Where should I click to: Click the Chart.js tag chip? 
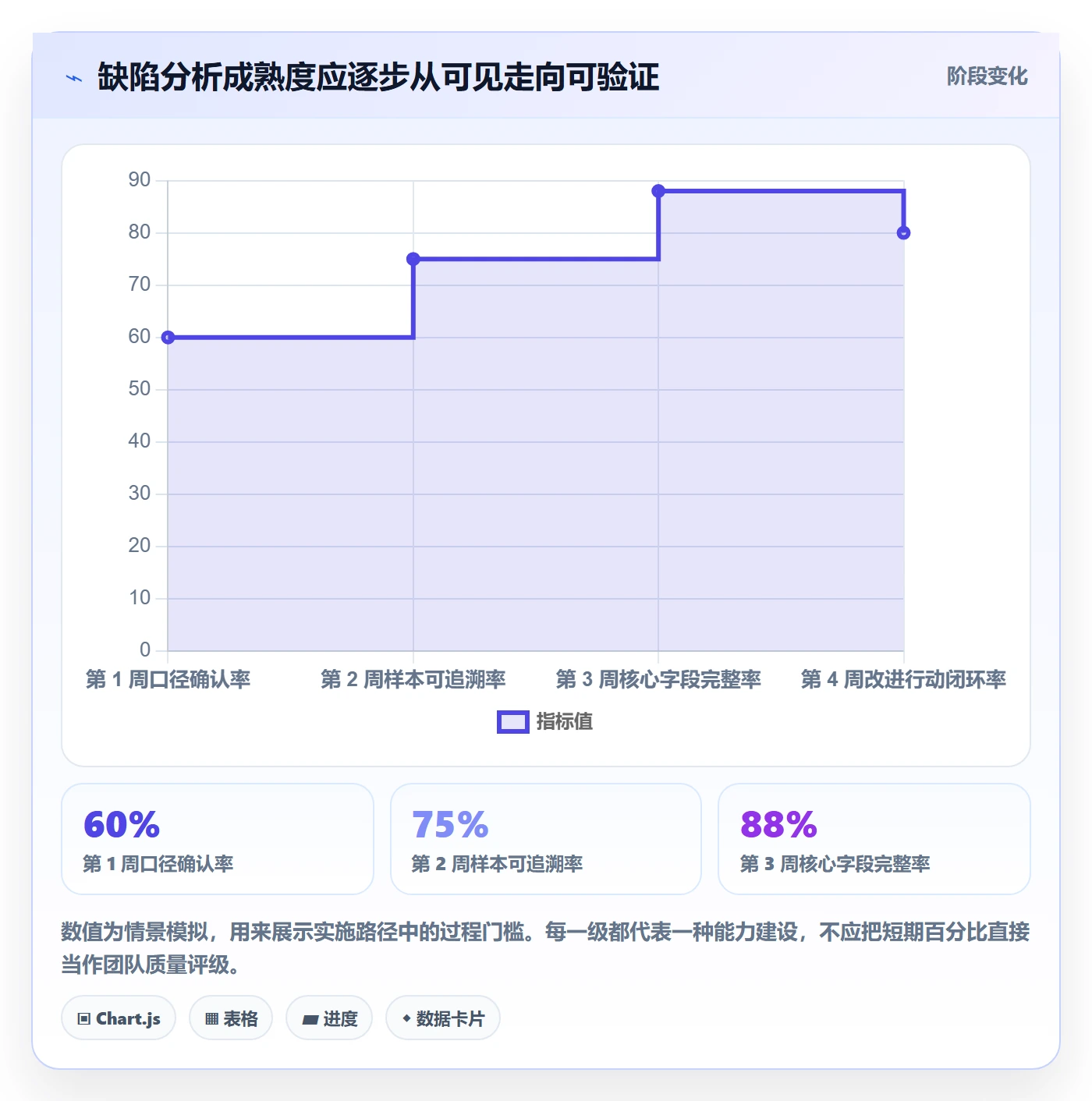pos(119,1018)
